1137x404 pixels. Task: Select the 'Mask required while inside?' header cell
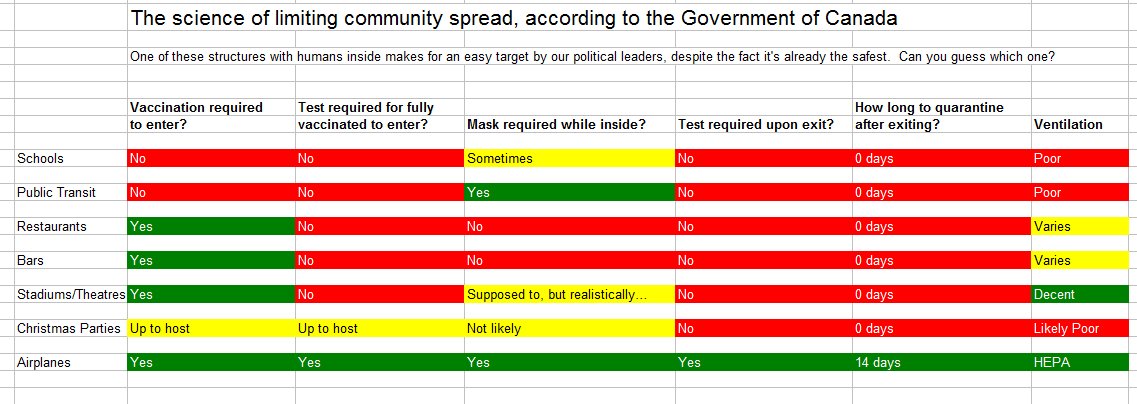point(569,124)
